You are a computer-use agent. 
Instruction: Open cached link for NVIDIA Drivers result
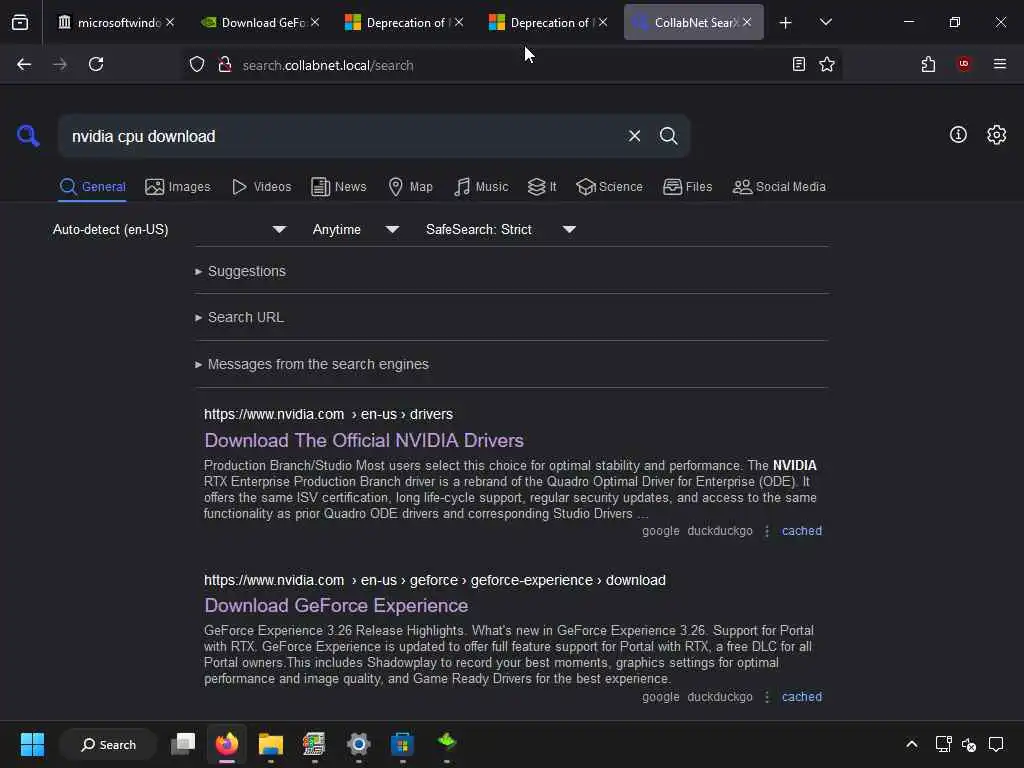pyautogui.click(x=801, y=531)
